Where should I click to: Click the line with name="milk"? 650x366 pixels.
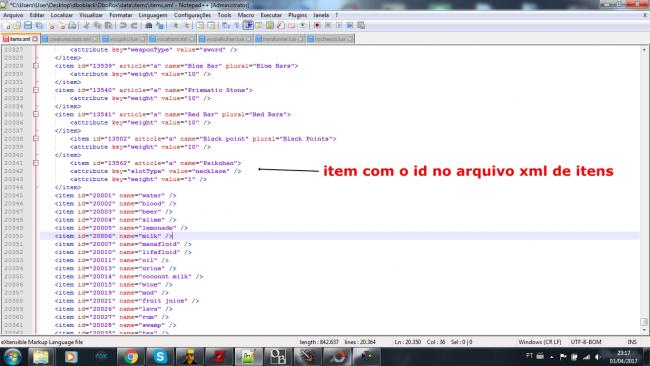click(x=113, y=236)
